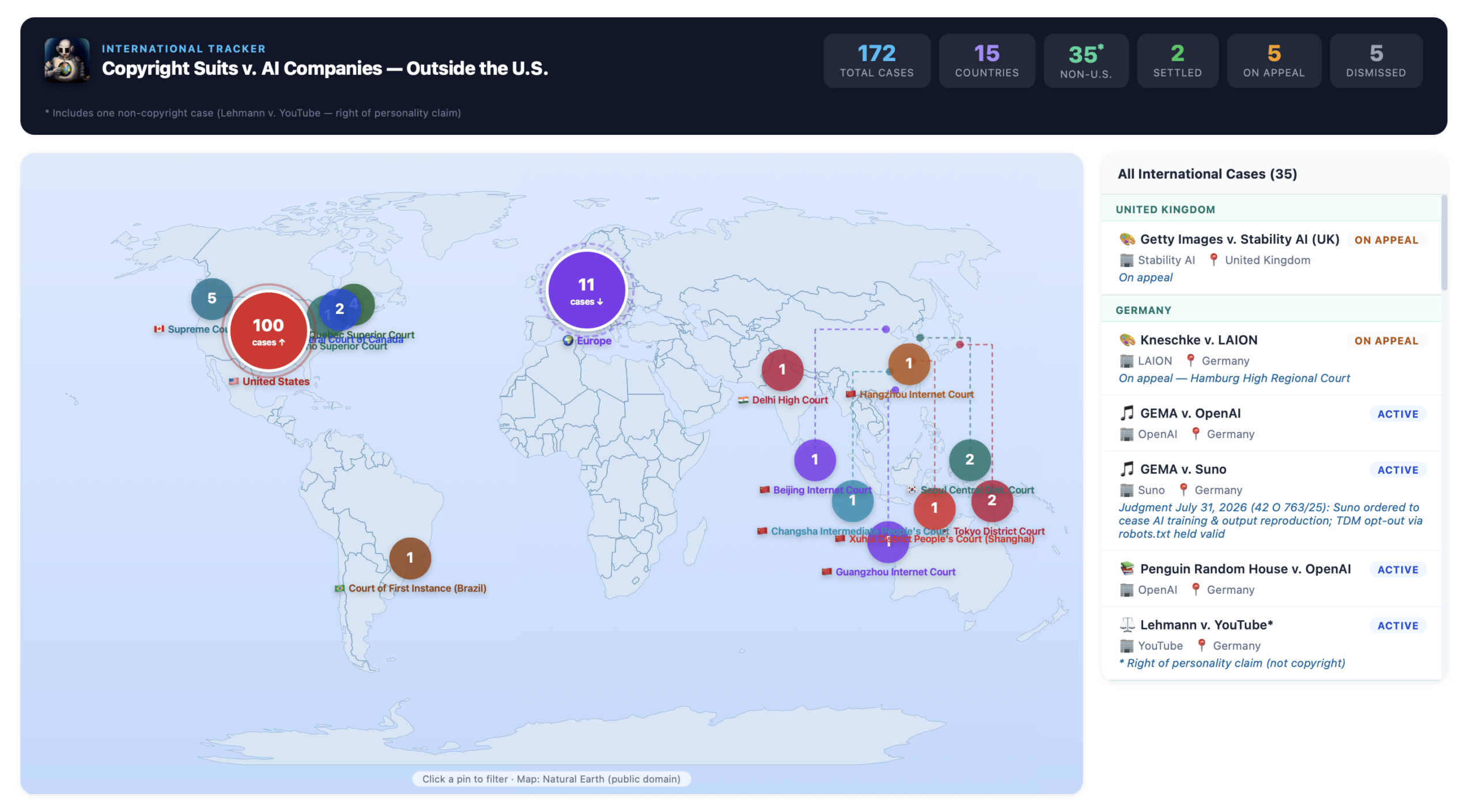The height and width of the screenshot is (812, 1475).
Task: Click the On Appeal badge on Getty Images case
Action: click(1386, 240)
